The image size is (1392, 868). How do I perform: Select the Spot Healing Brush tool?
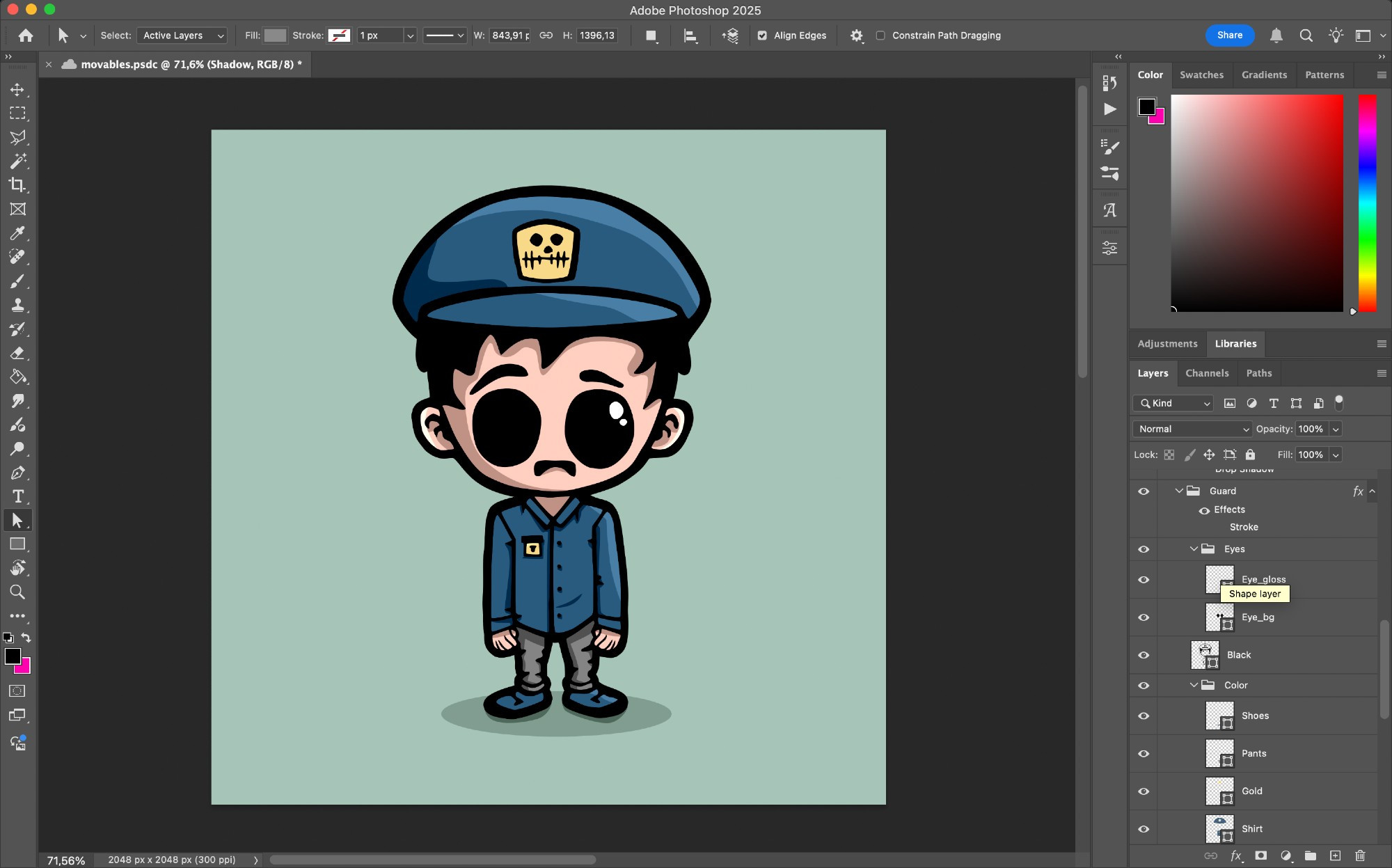coord(17,257)
